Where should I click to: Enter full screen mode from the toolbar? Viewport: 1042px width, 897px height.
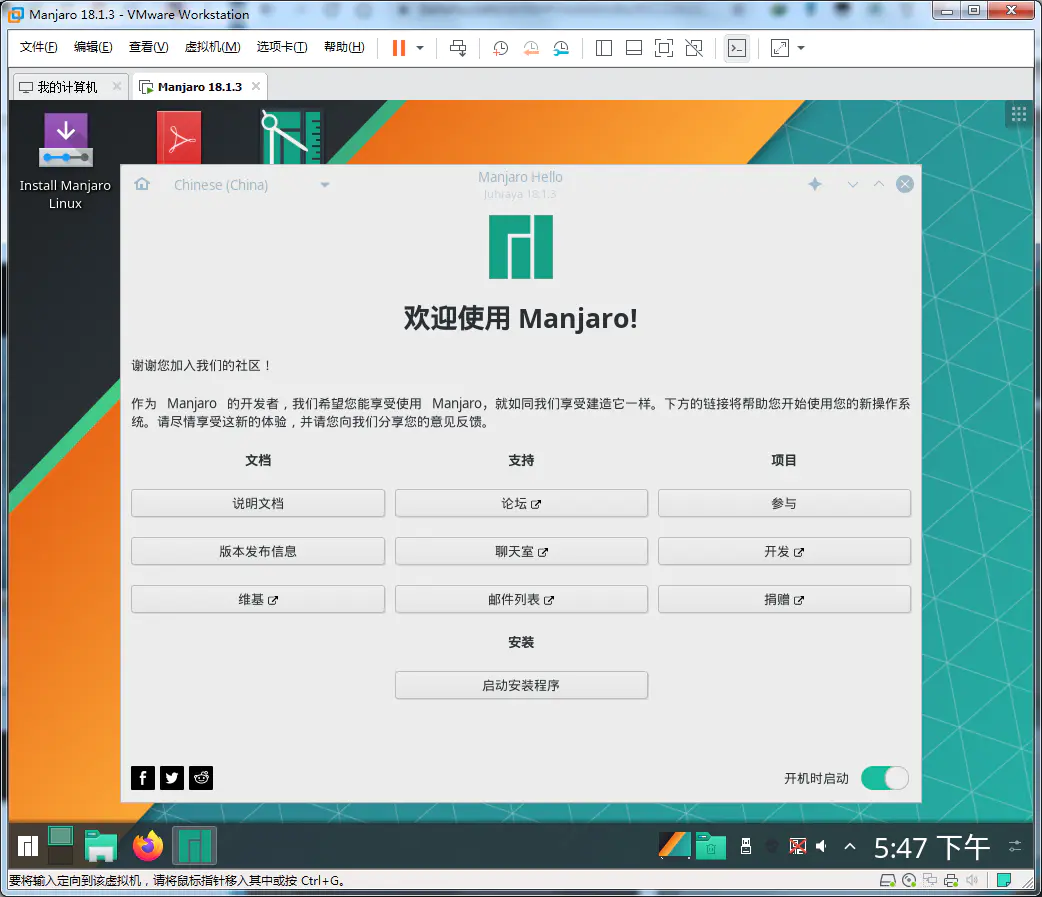pos(664,48)
